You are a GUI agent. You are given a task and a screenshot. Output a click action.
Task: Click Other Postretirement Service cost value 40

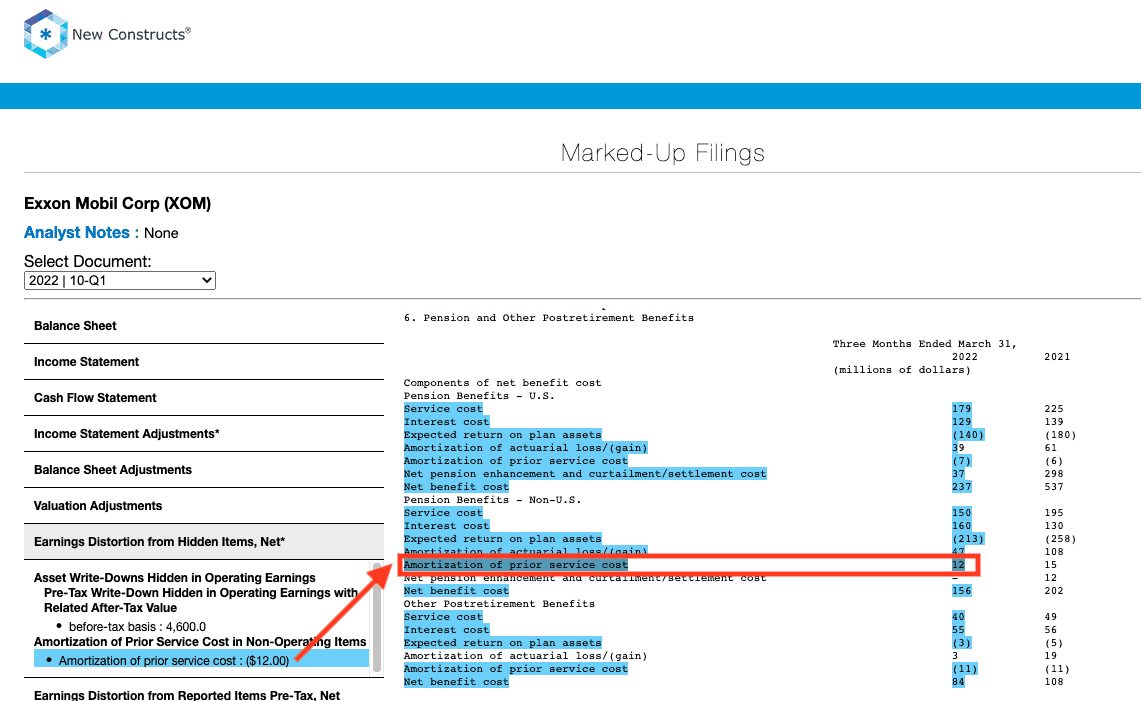(x=958, y=617)
